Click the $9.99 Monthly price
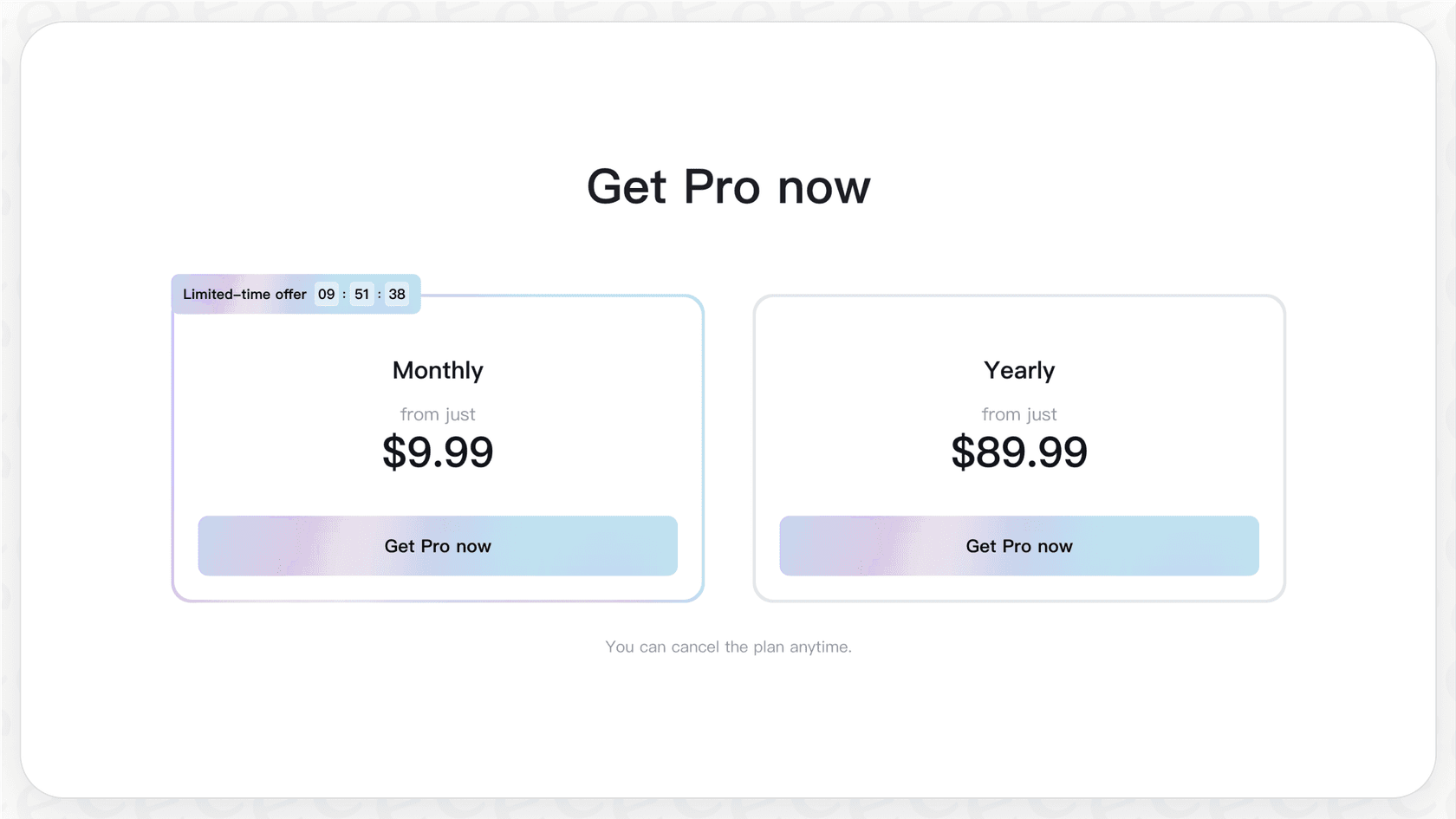The width and height of the screenshot is (1456, 819). [437, 452]
